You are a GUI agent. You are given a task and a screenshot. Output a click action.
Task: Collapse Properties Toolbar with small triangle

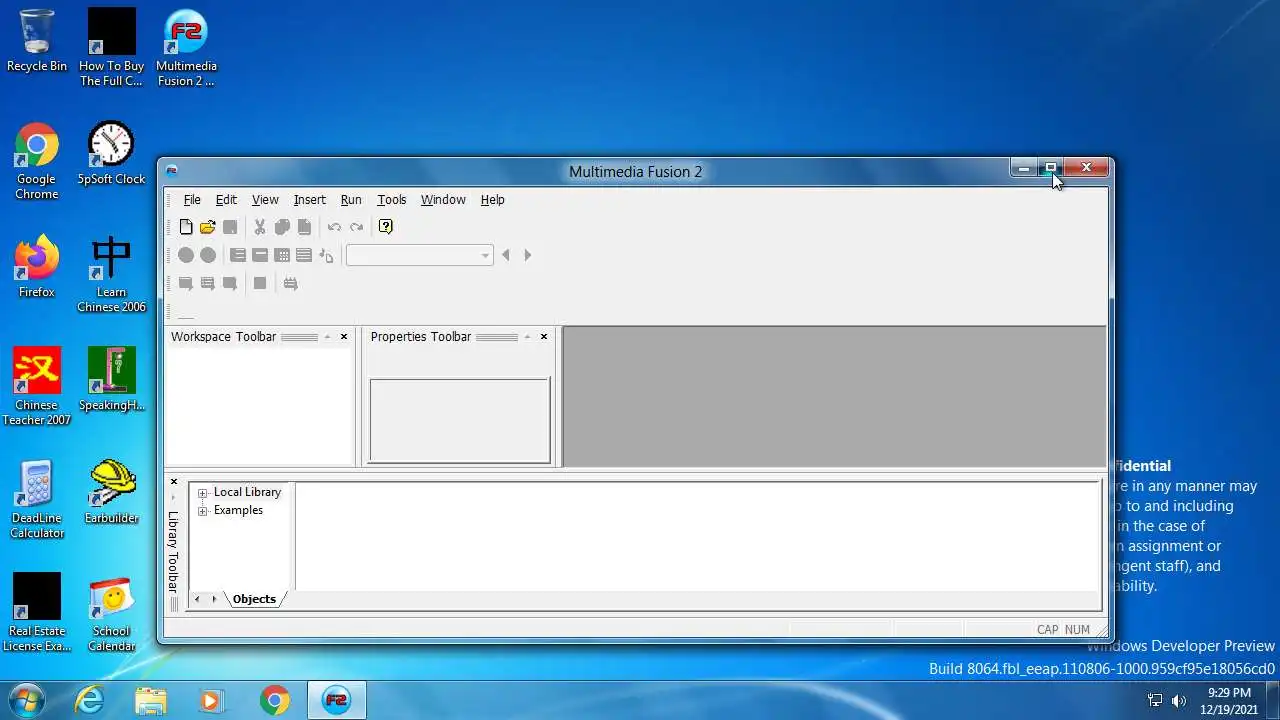tap(527, 337)
